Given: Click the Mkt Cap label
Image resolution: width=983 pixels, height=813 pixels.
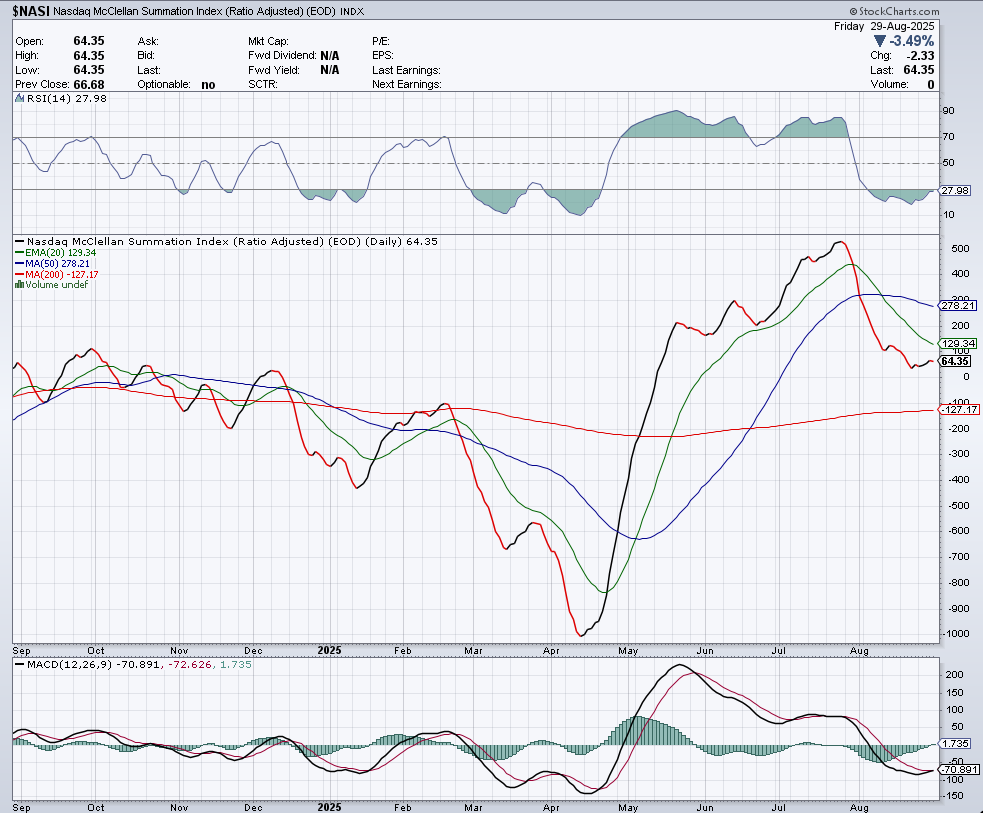Looking at the screenshot, I should [268, 41].
